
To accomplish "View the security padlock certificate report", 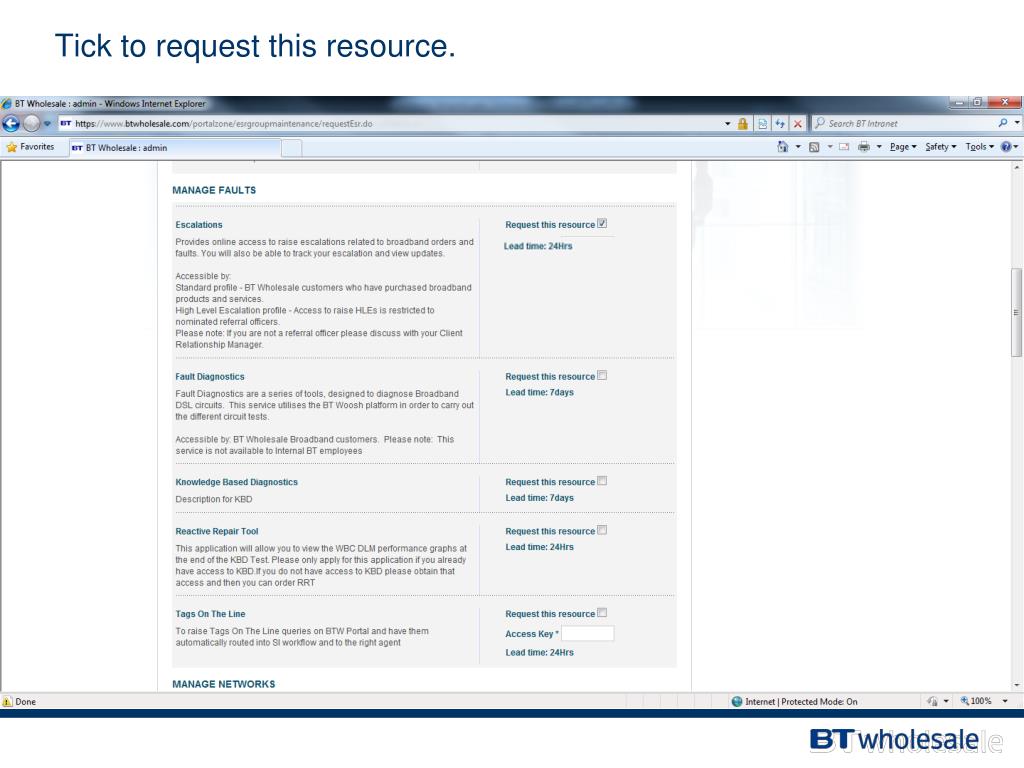I will point(743,123).
